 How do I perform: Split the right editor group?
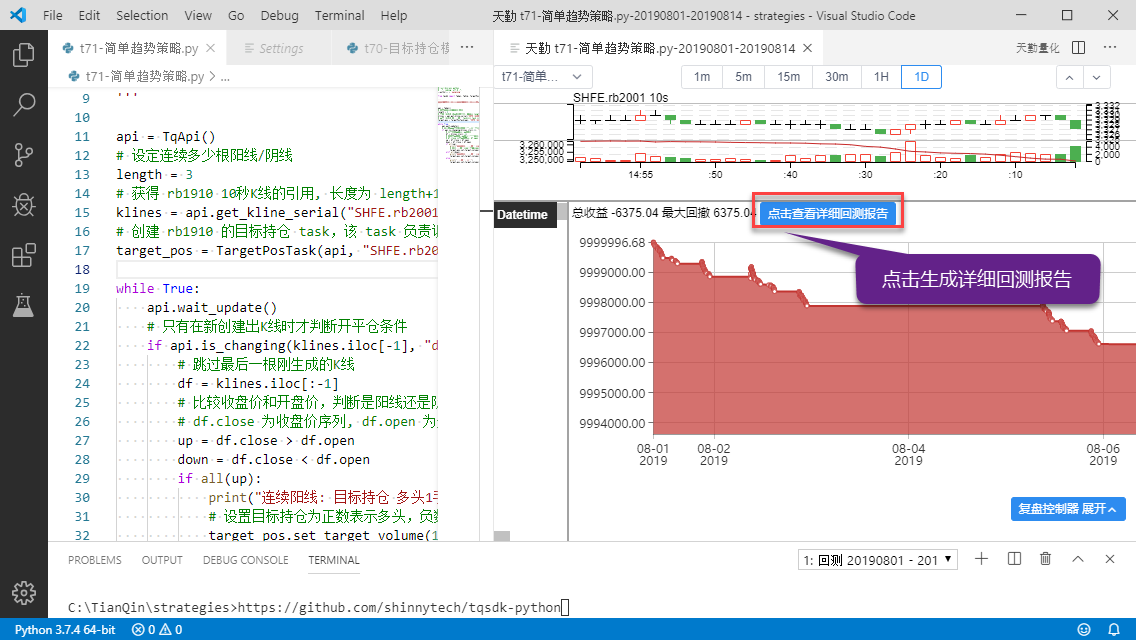[x=1079, y=47]
